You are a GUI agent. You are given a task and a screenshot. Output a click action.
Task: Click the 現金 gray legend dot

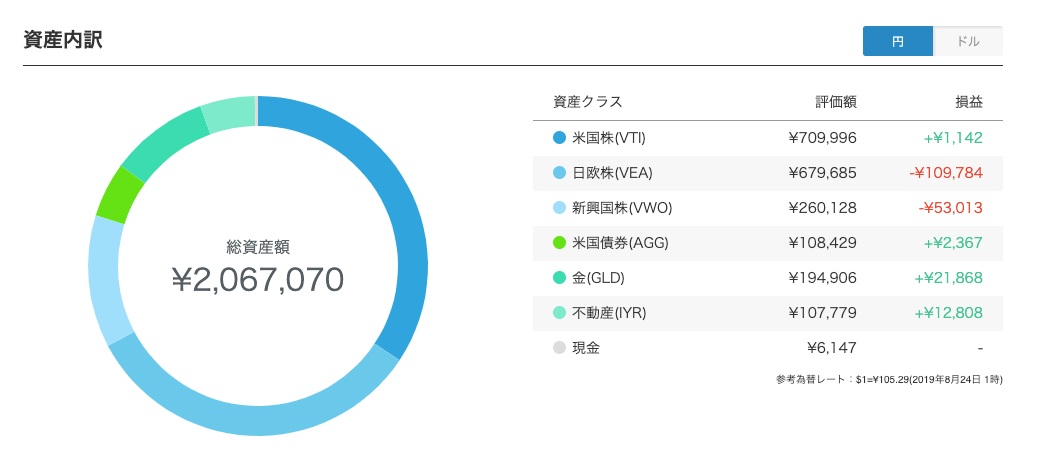pyautogui.click(x=559, y=348)
